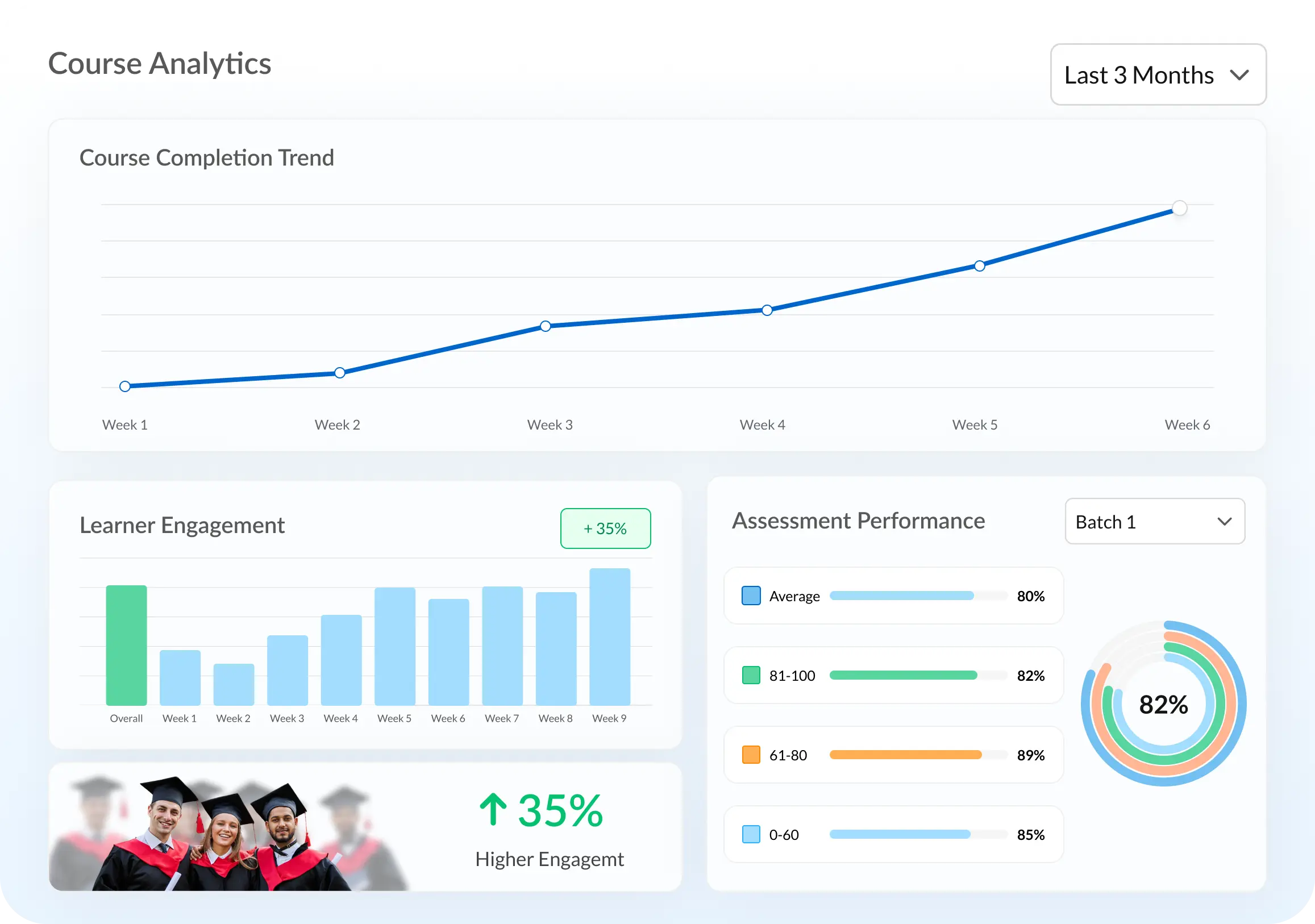Click the 0-60 performance row showing 85%
This screenshot has height=924, width=1315.
pyautogui.click(x=893, y=835)
